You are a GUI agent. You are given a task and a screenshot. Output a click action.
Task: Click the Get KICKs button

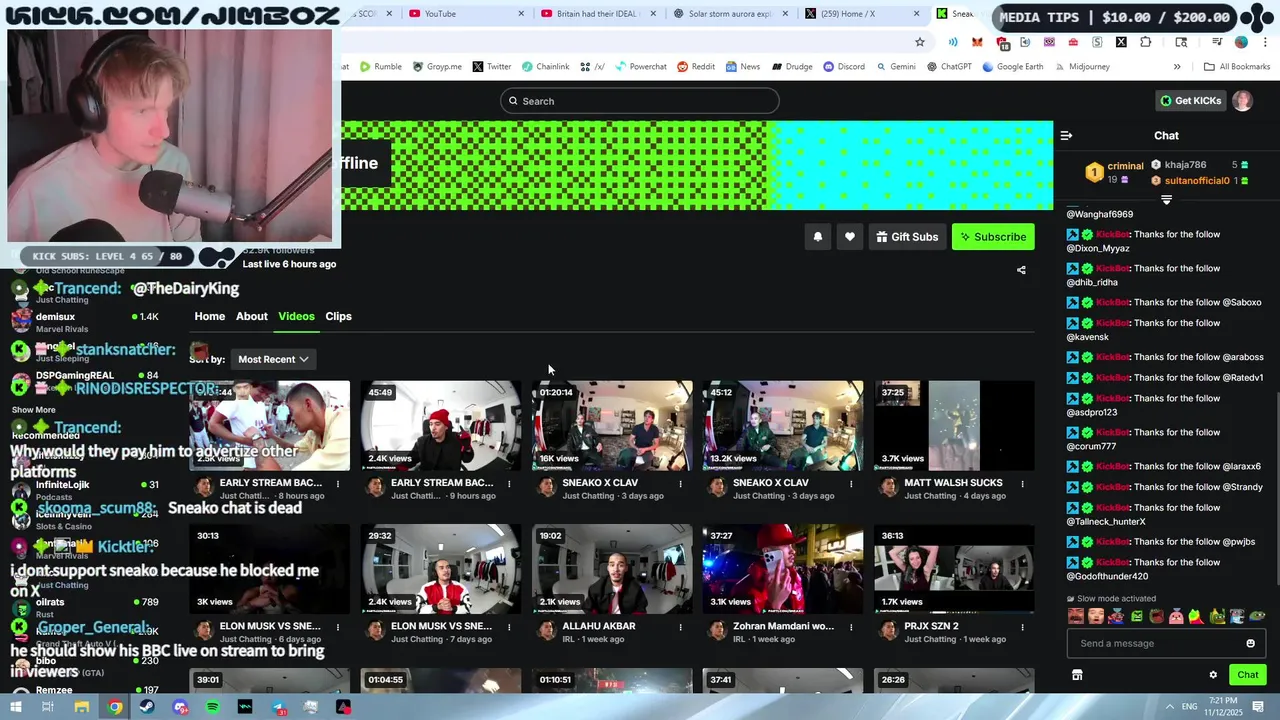(x=1190, y=100)
